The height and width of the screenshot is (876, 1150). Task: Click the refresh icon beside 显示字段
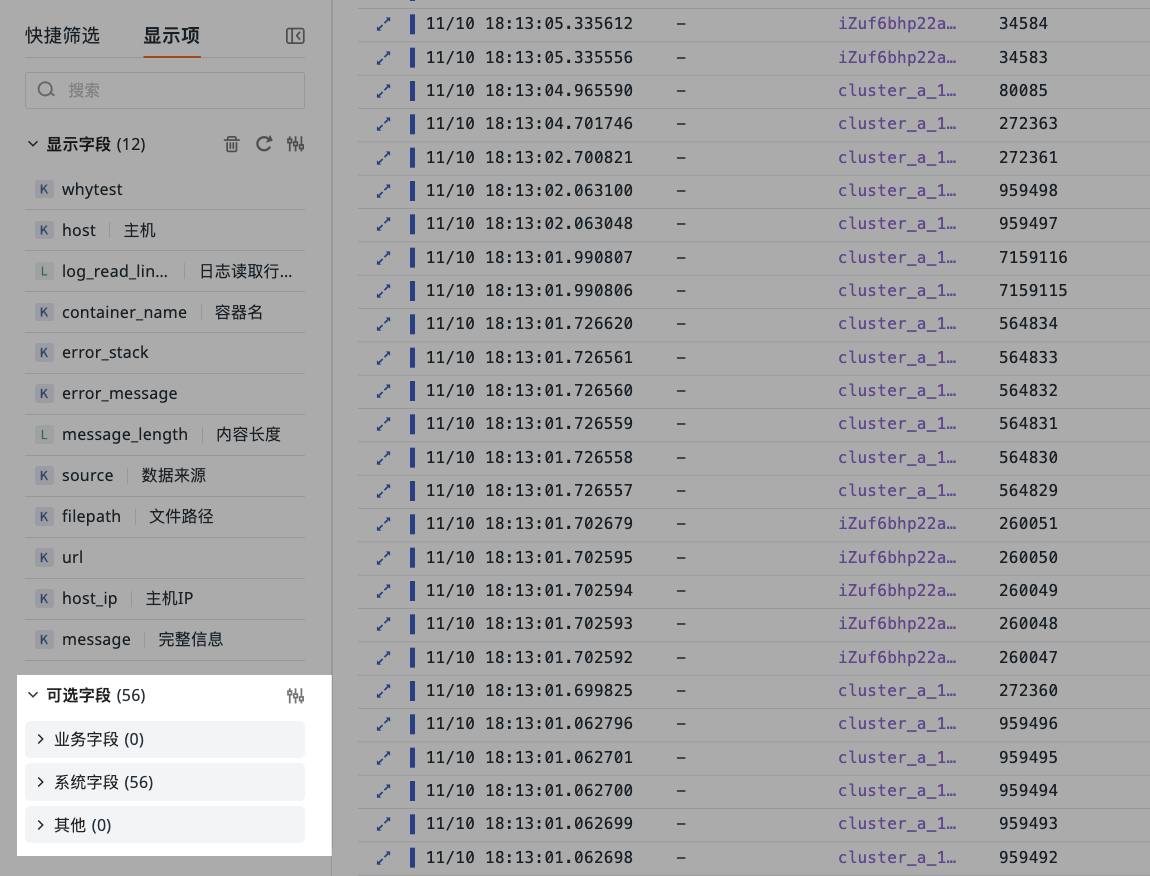[264, 144]
